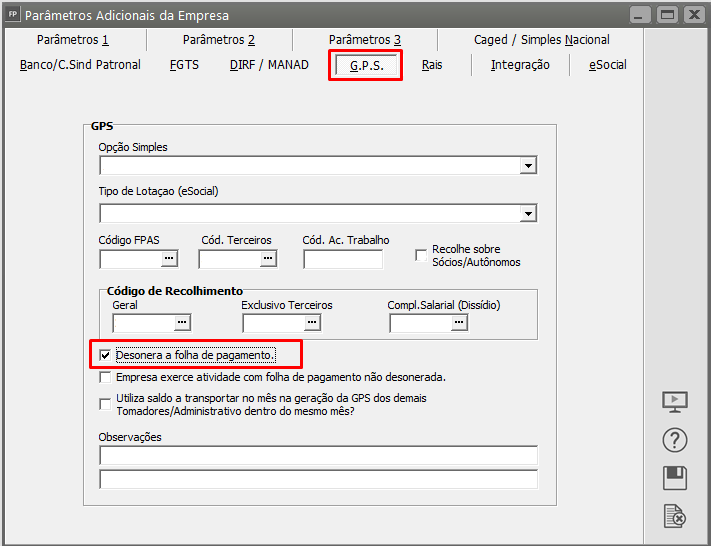Screen dimensions: 711x546
Task: Open lookup for Geral recolhimento code
Action: click(x=182, y=322)
